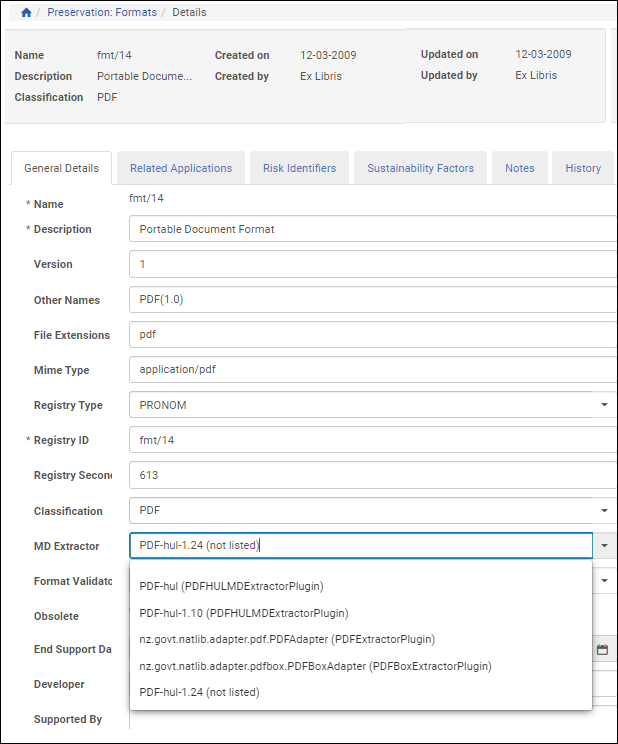Select PDF-hul-1.24 (not listed) in list
The width and height of the screenshot is (618, 744).
click(199, 692)
